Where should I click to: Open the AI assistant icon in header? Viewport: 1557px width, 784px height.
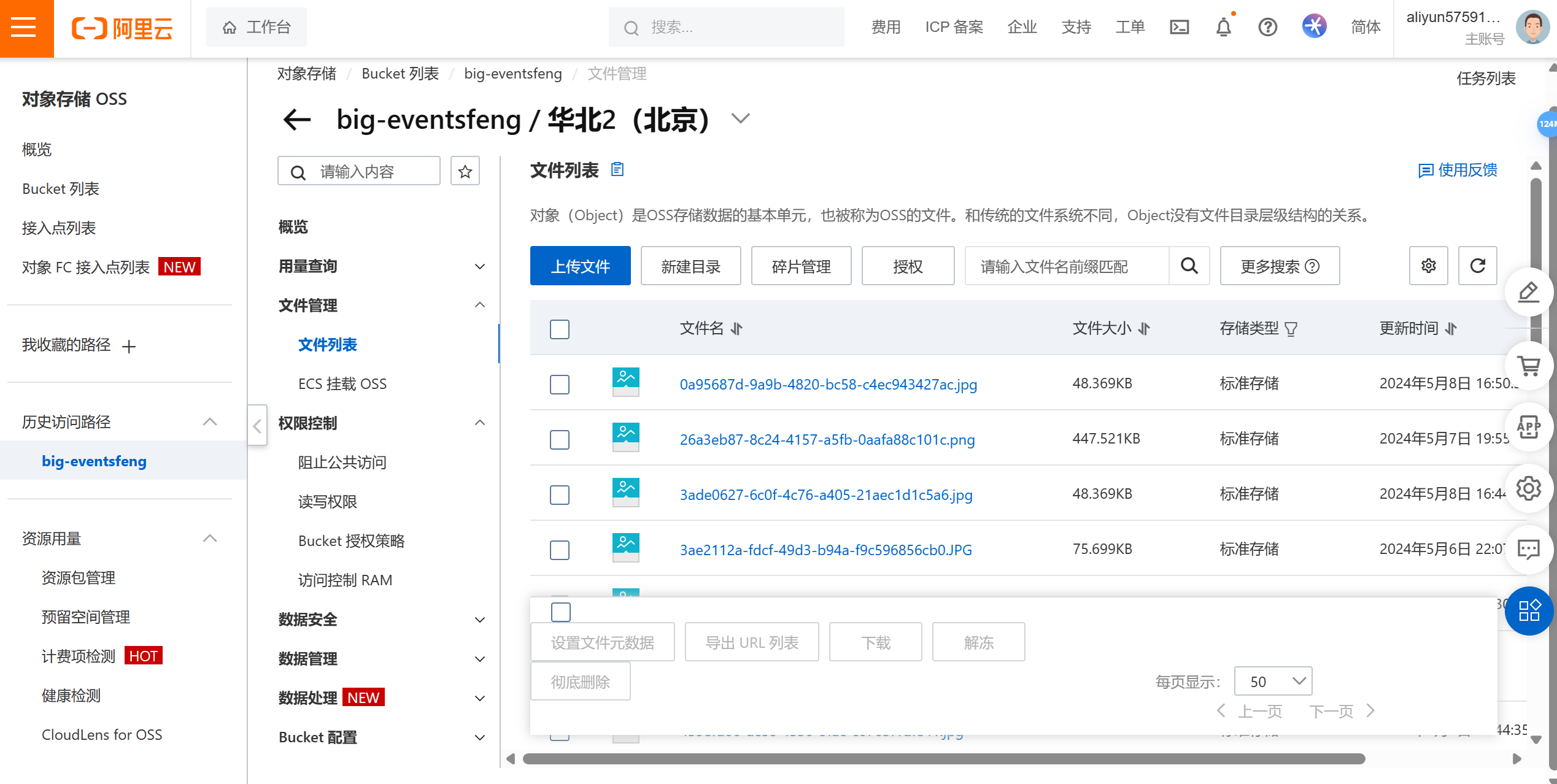point(1314,26)
